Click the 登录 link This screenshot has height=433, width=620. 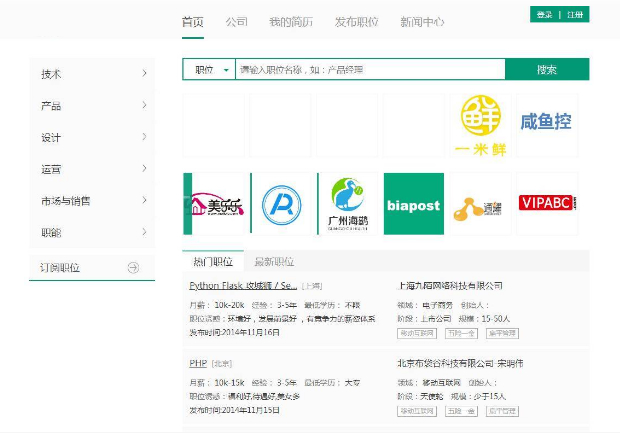pos(544,15)
